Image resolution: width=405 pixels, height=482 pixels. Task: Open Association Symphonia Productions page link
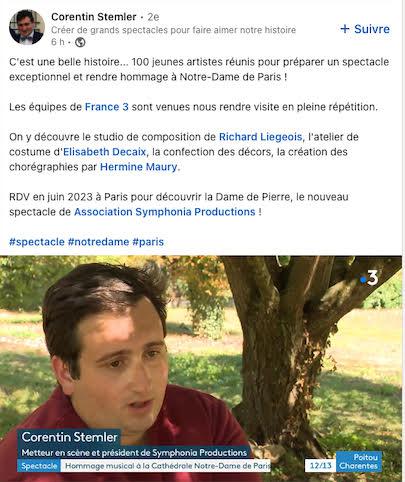[x=165, y=212]
